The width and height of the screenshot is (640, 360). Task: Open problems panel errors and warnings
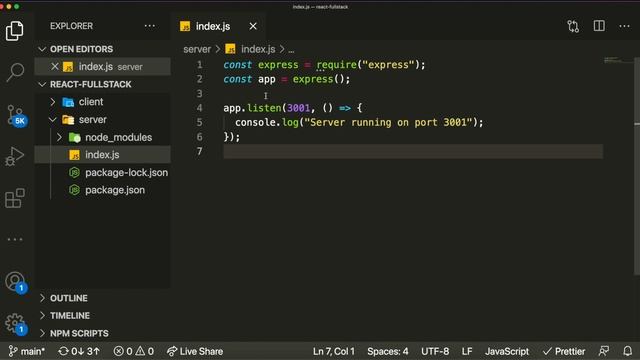[x=133, y=351]
